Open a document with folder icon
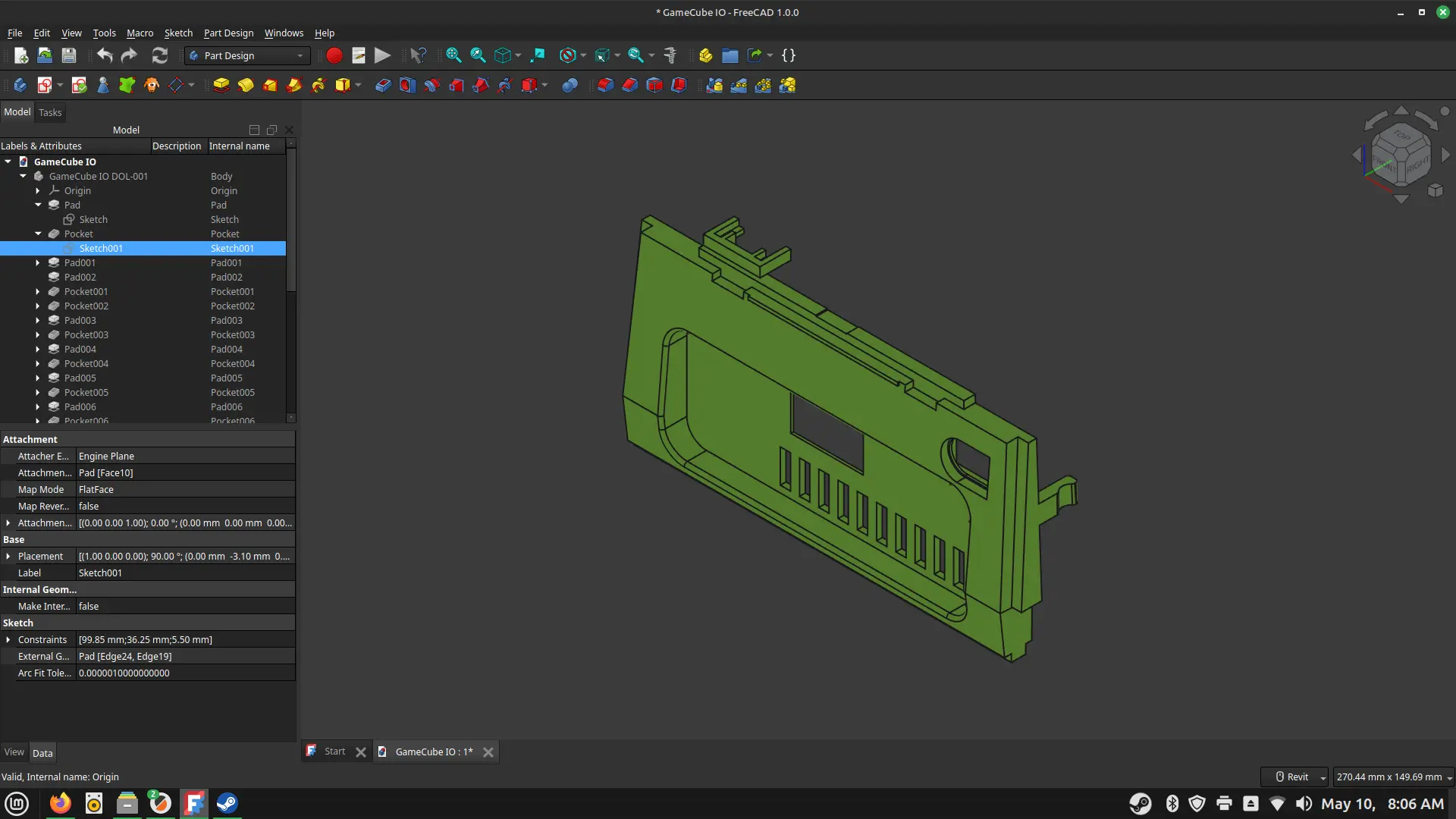 pos(45,55)
